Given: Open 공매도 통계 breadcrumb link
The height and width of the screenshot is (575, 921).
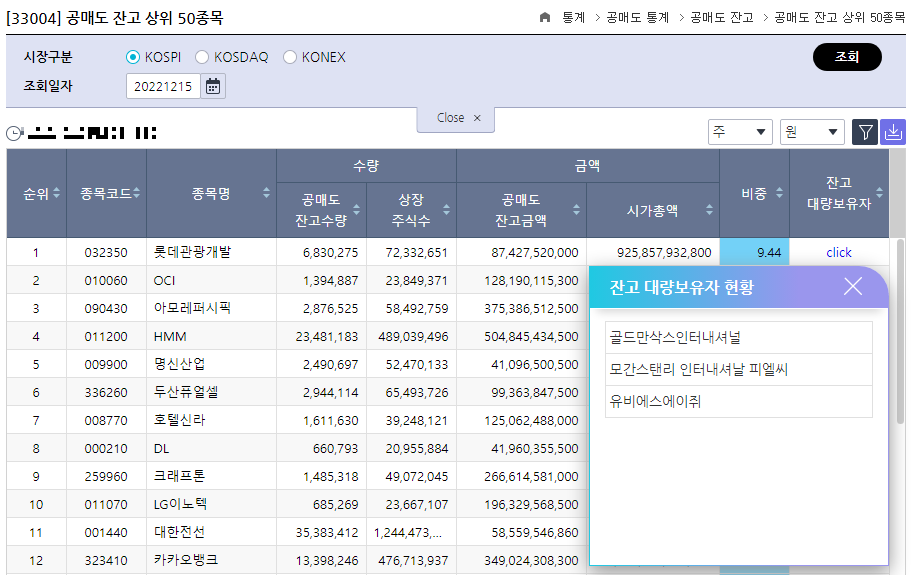Looking at the screenshot, I should pyautogui.click(x=637, y=18).
